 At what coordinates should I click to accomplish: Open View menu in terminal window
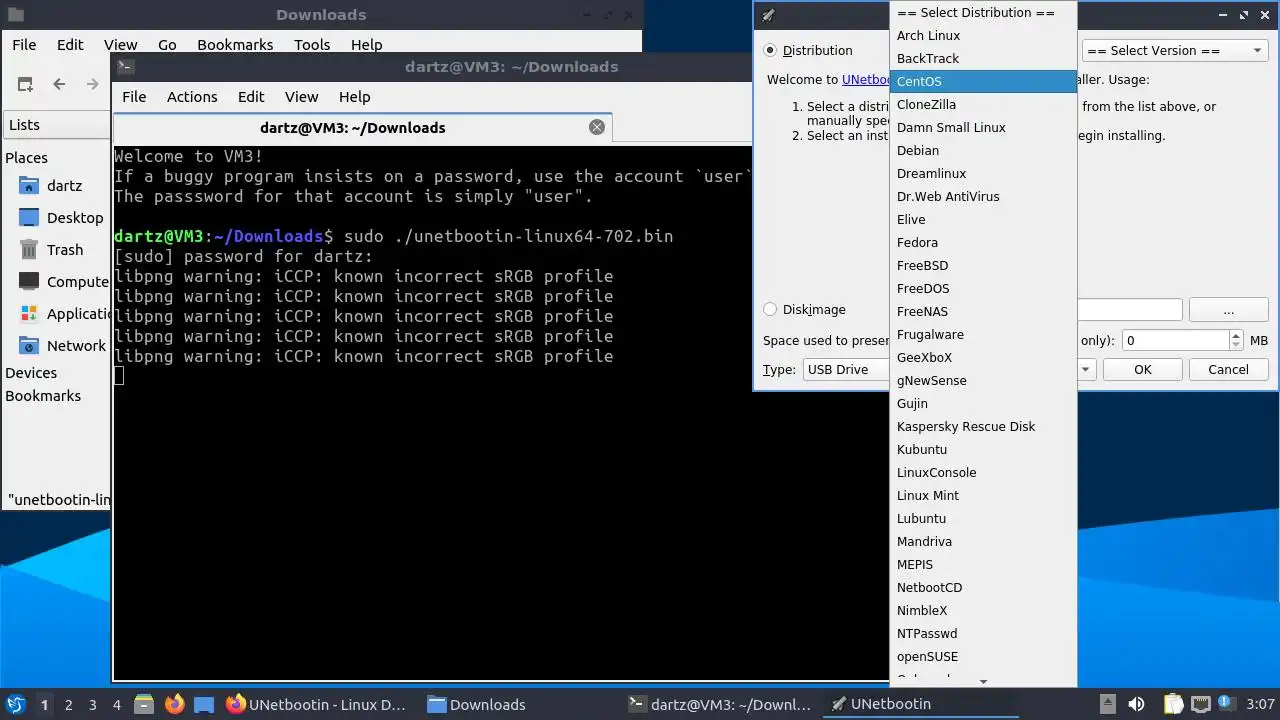coord(301,97)
